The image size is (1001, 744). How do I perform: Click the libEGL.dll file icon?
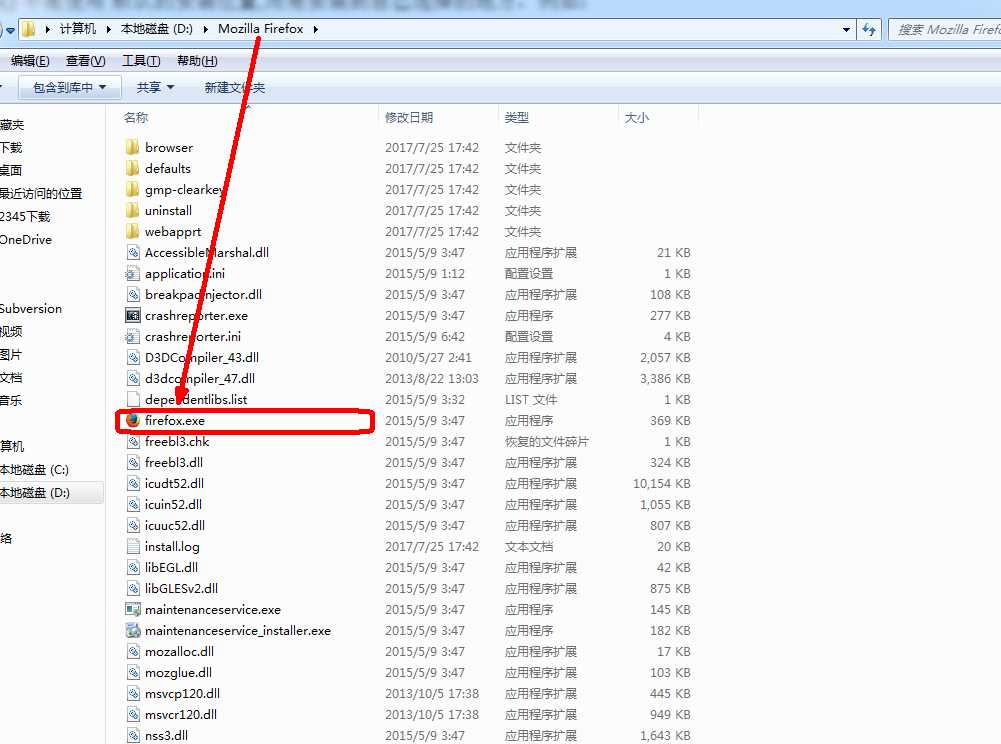pyautogui.click(x=132, y=567)
